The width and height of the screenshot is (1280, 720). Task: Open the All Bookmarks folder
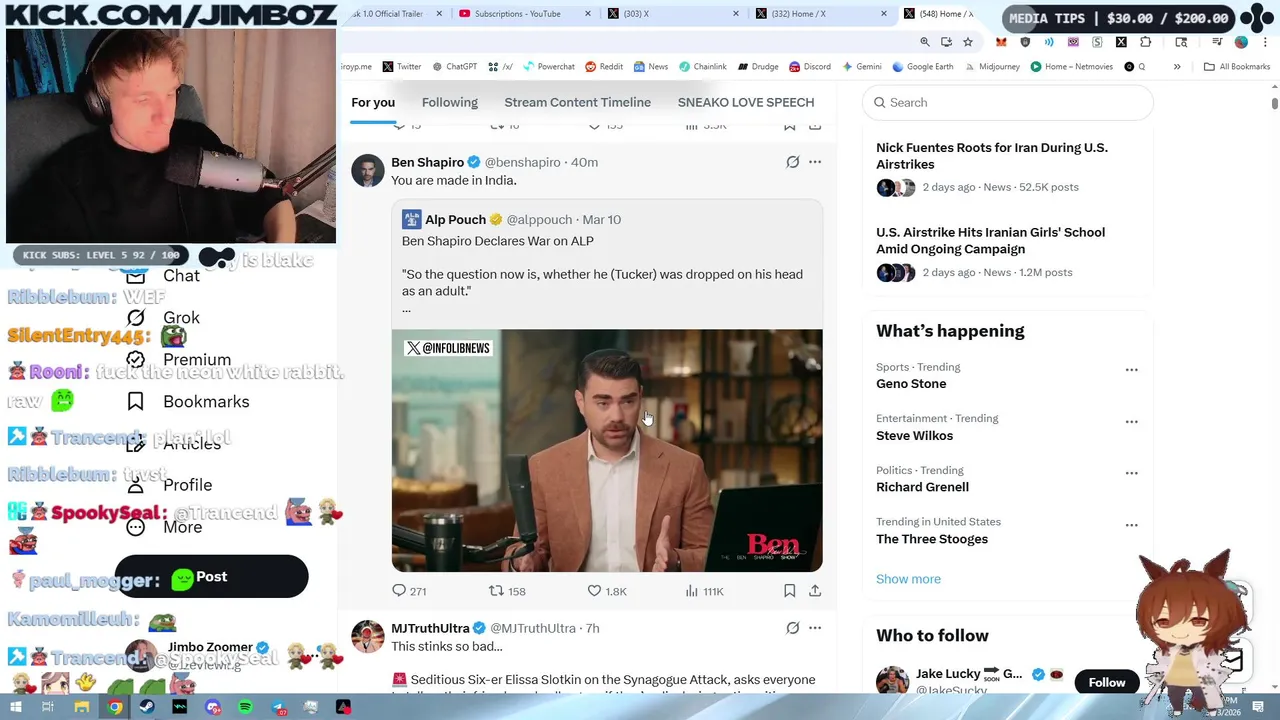[1237, 67]
